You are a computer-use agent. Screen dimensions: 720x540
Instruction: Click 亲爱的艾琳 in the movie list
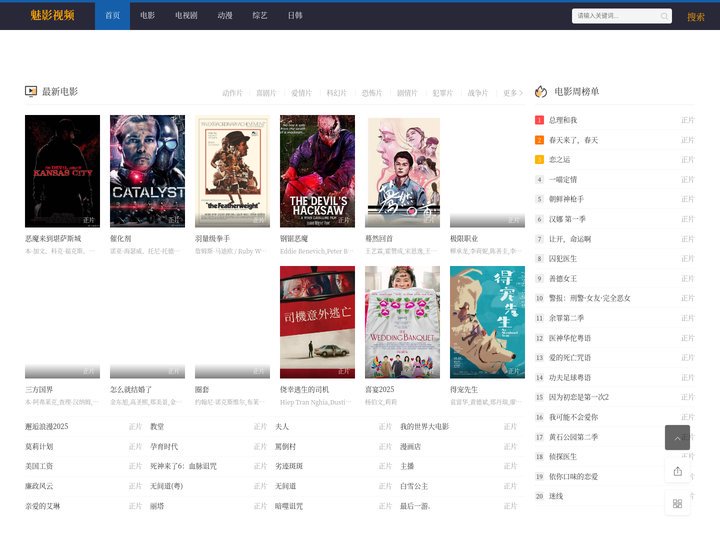[x=42, y=506]
